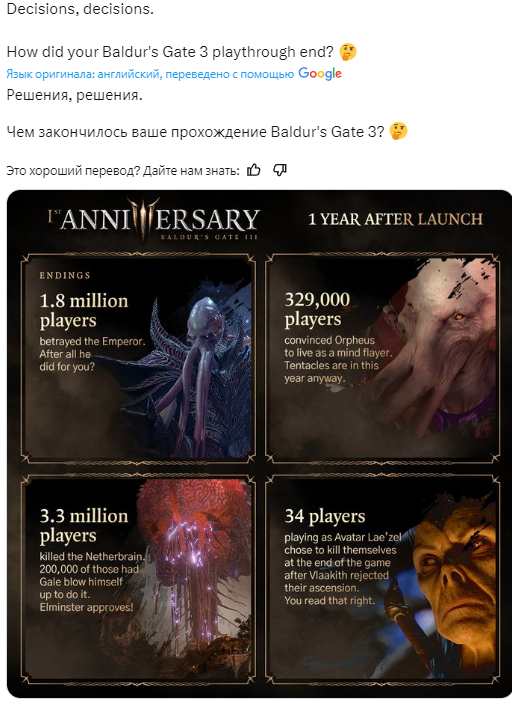Click the '3.3 million players' statistic
The width and height of the screenshot is (512, 701).
(x=84, y=525)
